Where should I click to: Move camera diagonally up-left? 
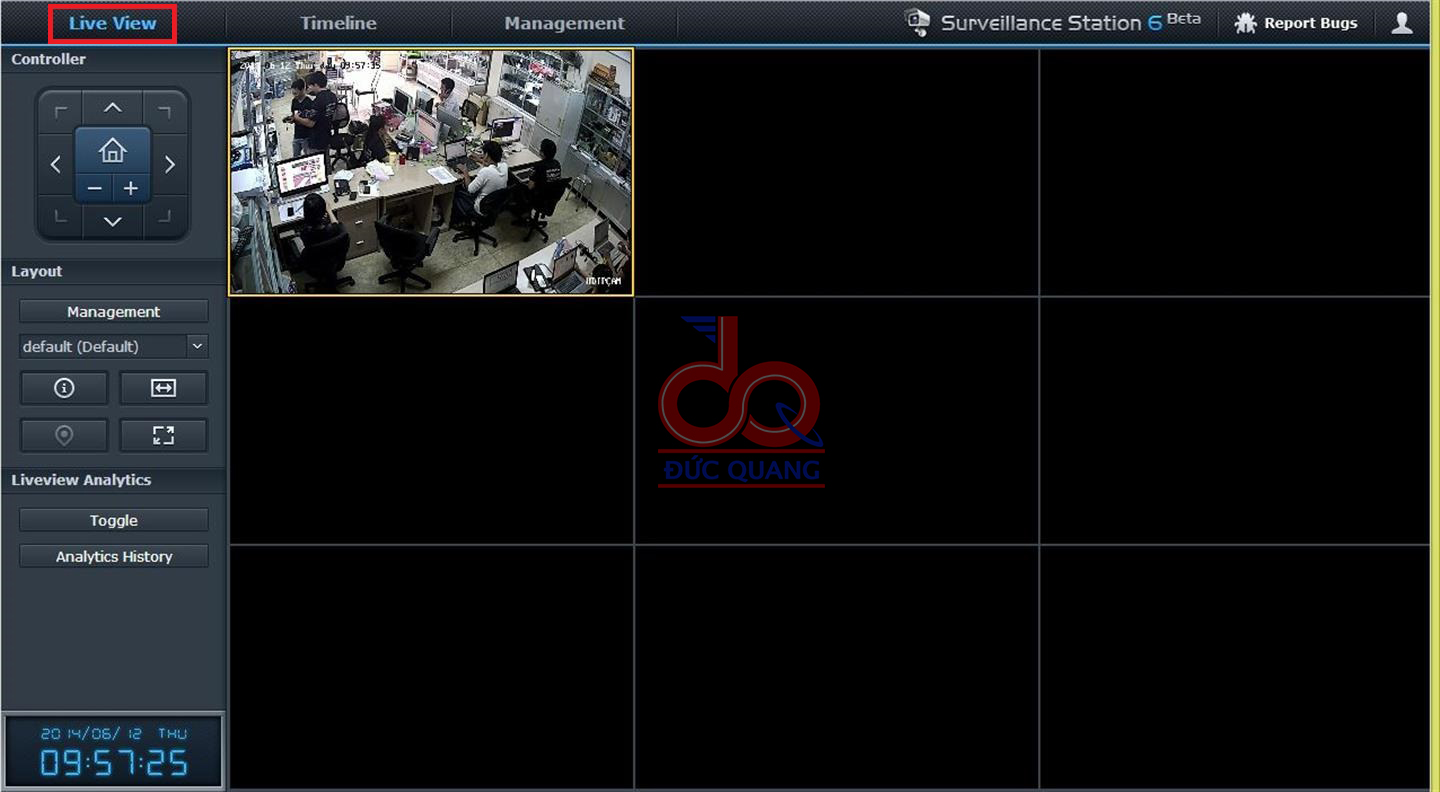[61, 110]
